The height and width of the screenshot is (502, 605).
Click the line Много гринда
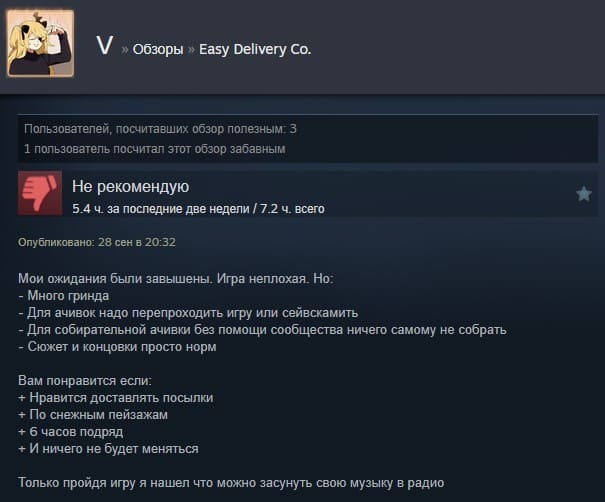point(64,296)
